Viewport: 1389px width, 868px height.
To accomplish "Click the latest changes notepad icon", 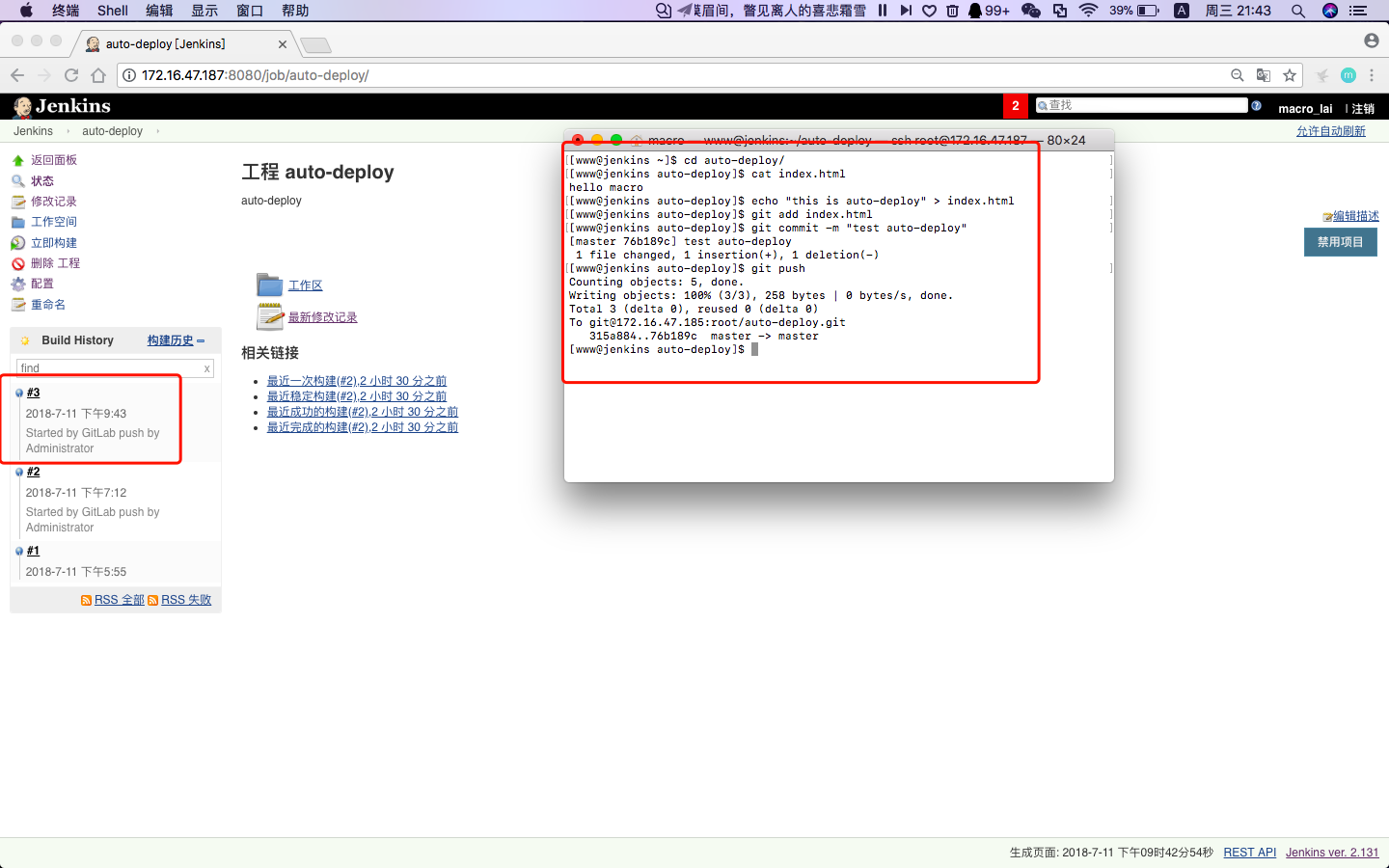I will tap(269, 316).
